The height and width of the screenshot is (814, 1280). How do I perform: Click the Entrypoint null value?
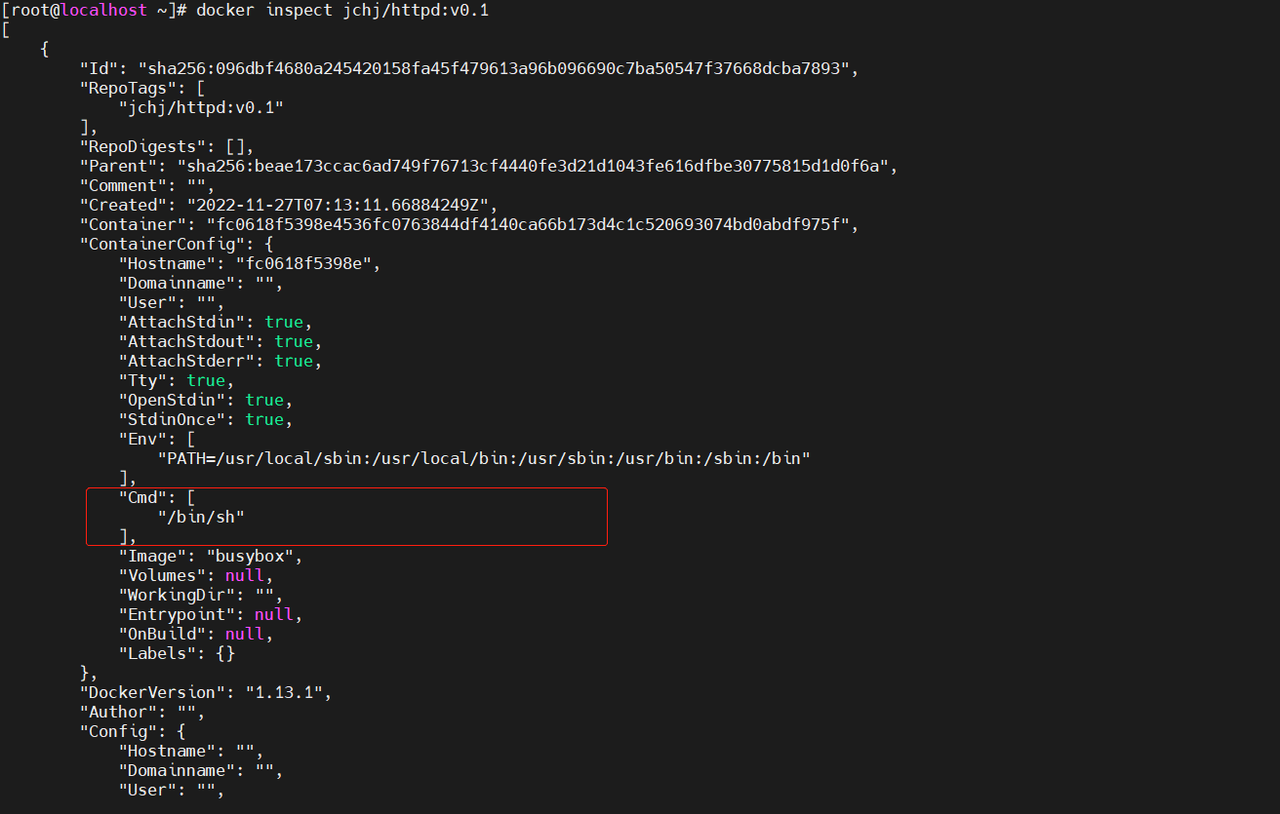coord(274,615)
